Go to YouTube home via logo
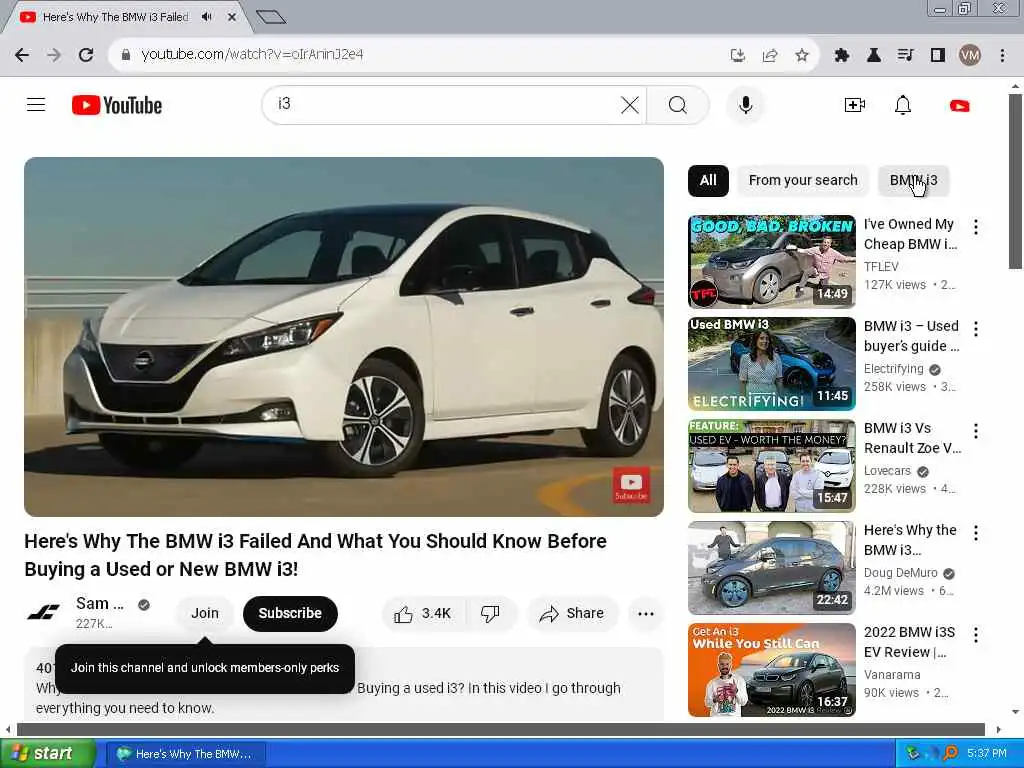Viewport: 1024px width, 768px height. [x=117, y=105]
